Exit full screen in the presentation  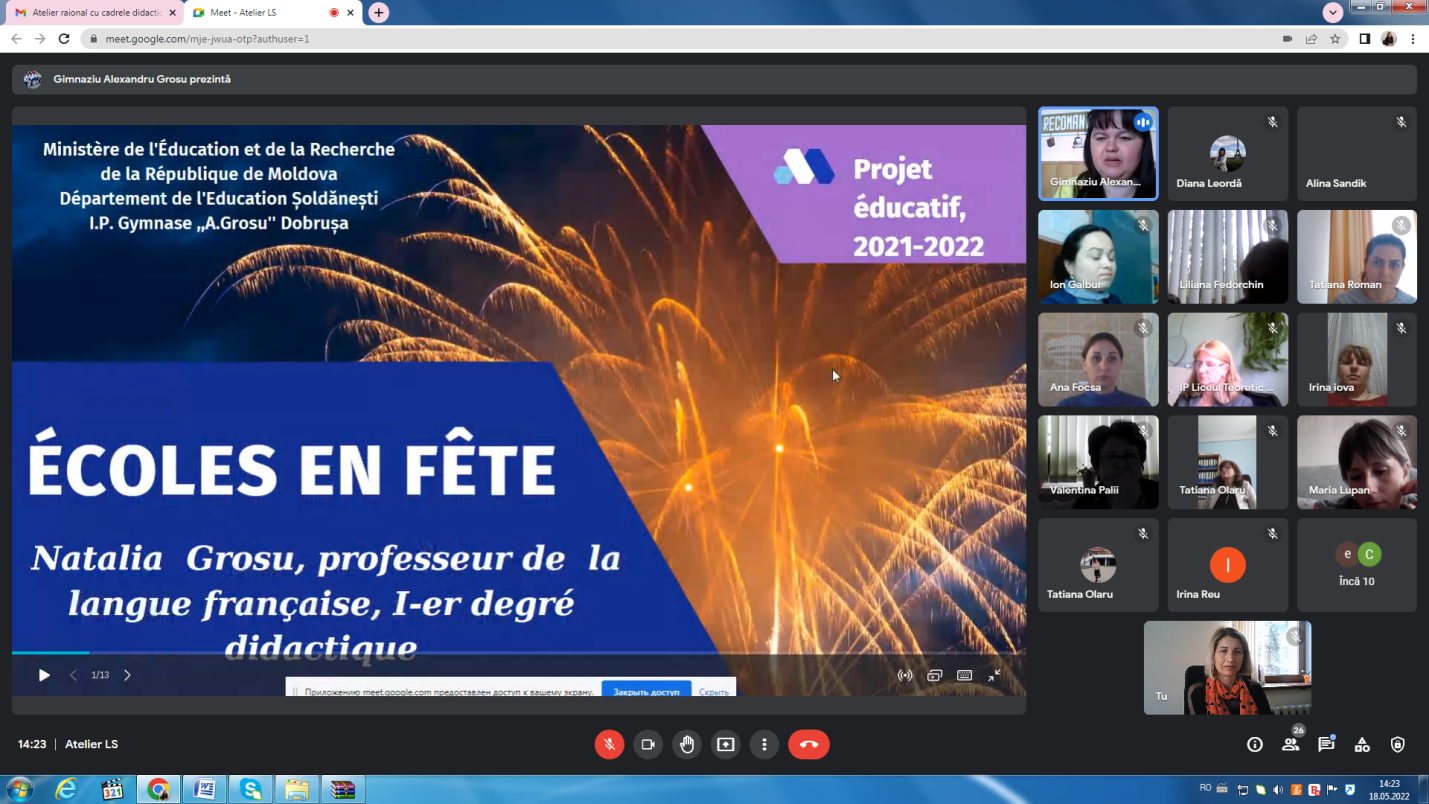(x=994, y=675)
